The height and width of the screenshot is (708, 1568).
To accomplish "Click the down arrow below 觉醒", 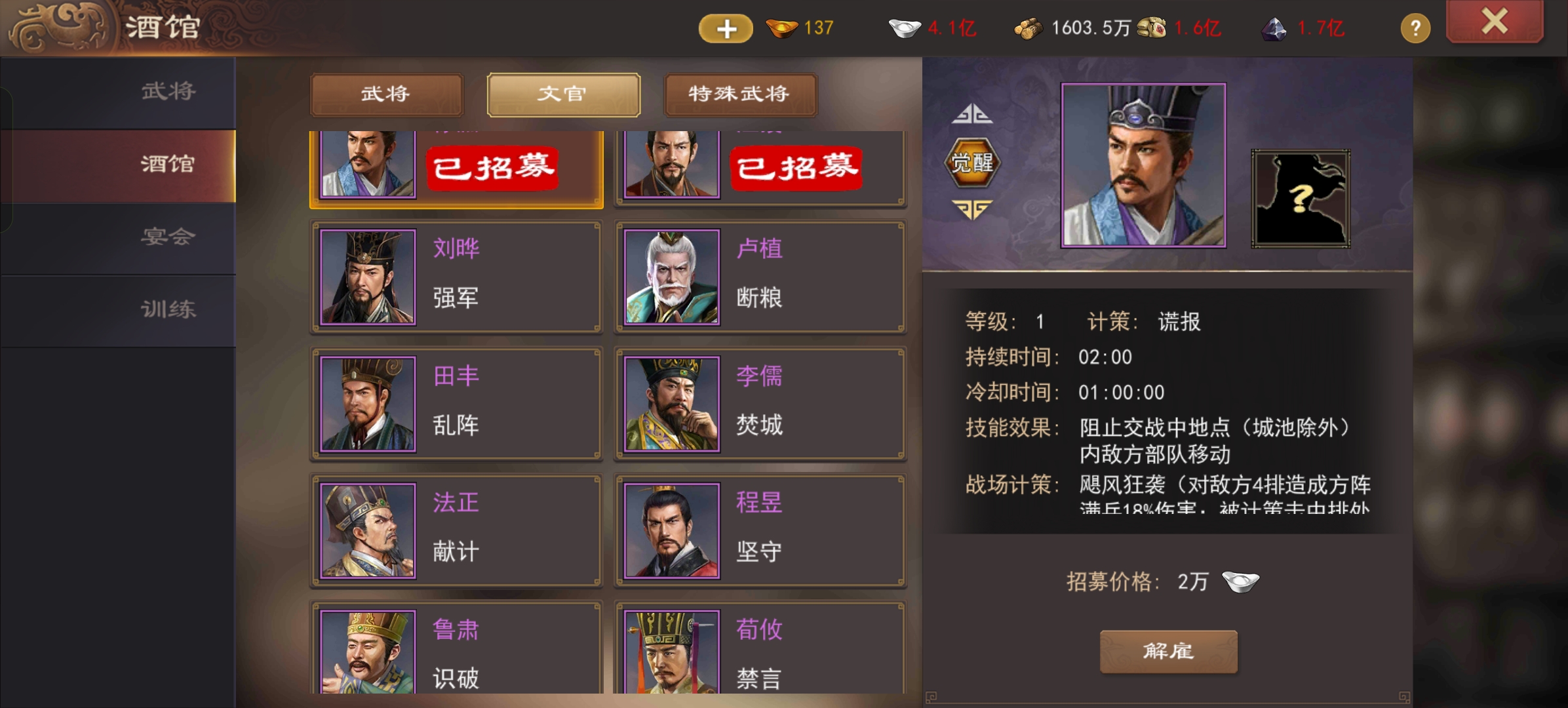I will (x=972, y=209).
